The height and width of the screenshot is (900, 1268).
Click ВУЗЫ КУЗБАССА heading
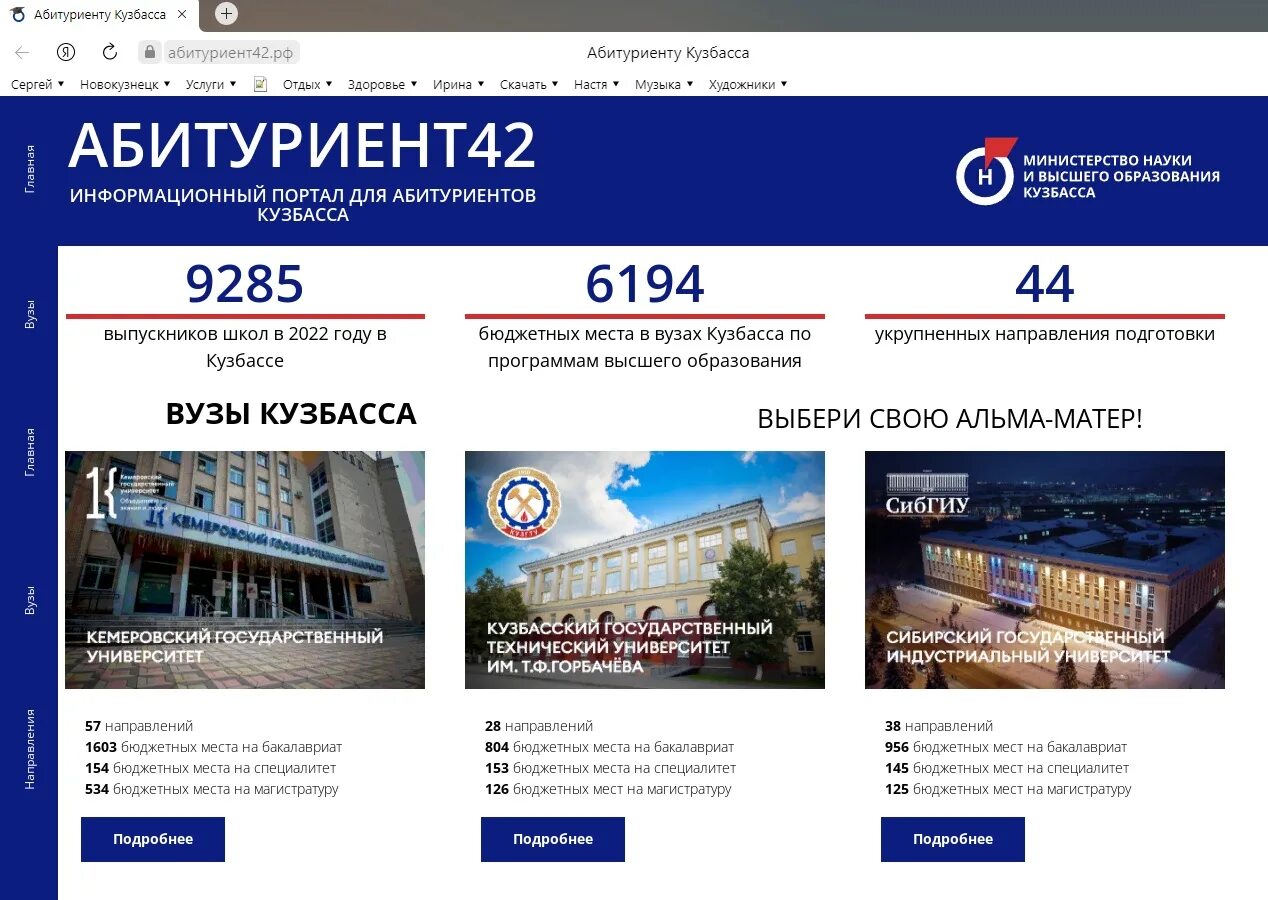point(291,414)
